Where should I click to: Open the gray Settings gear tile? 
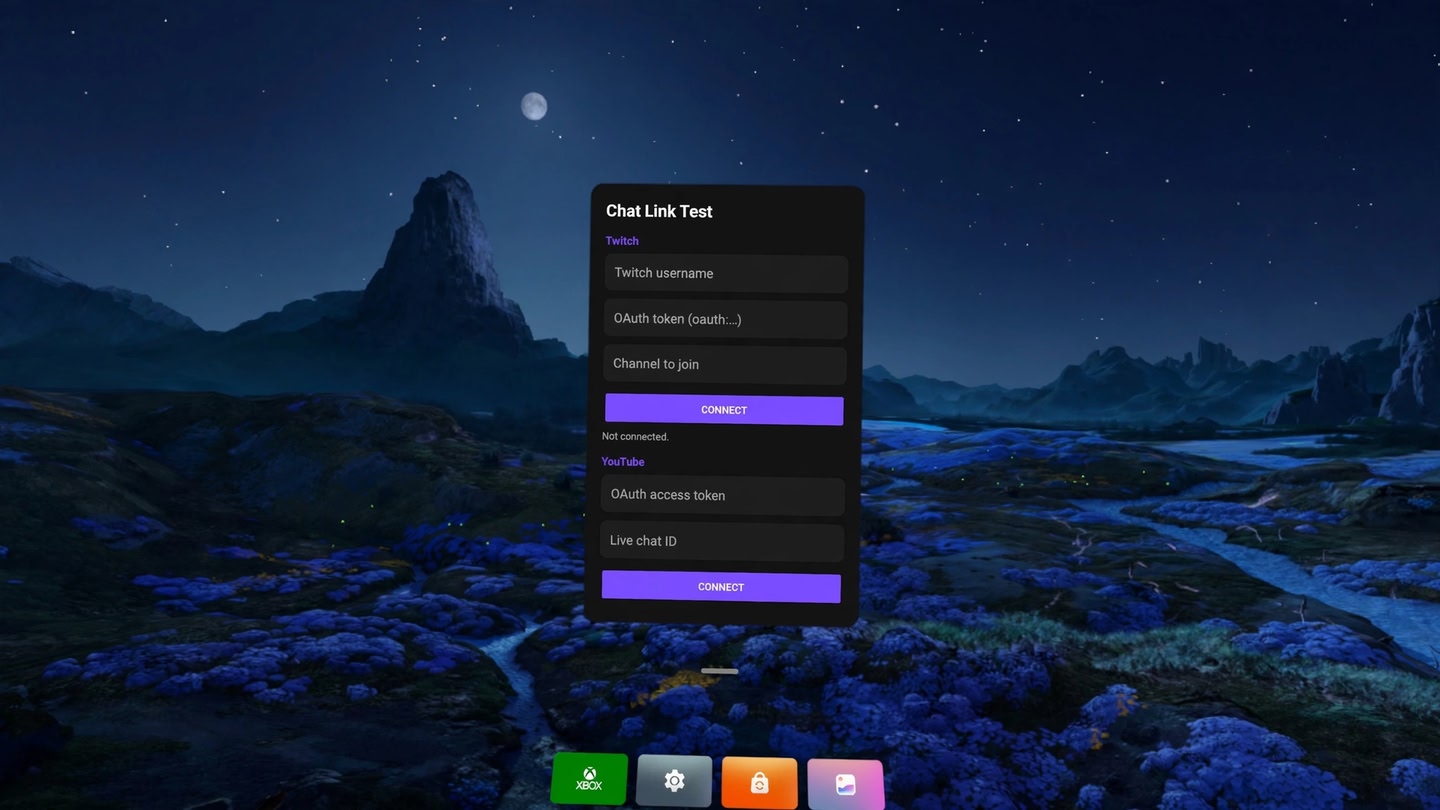tap(674, 781)
